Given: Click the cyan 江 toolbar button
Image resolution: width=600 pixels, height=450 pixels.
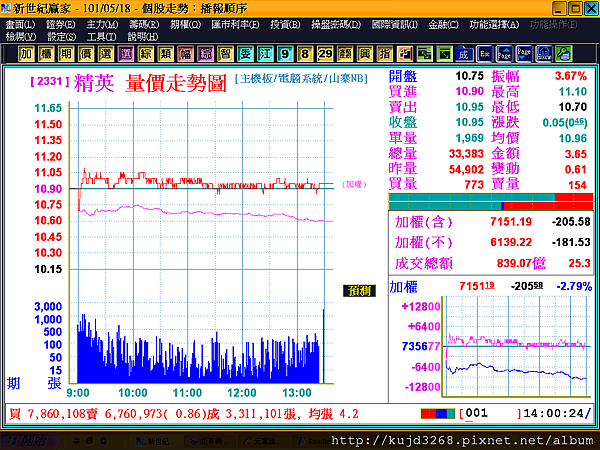Looking at the screenshot, I should coord(265,54).
